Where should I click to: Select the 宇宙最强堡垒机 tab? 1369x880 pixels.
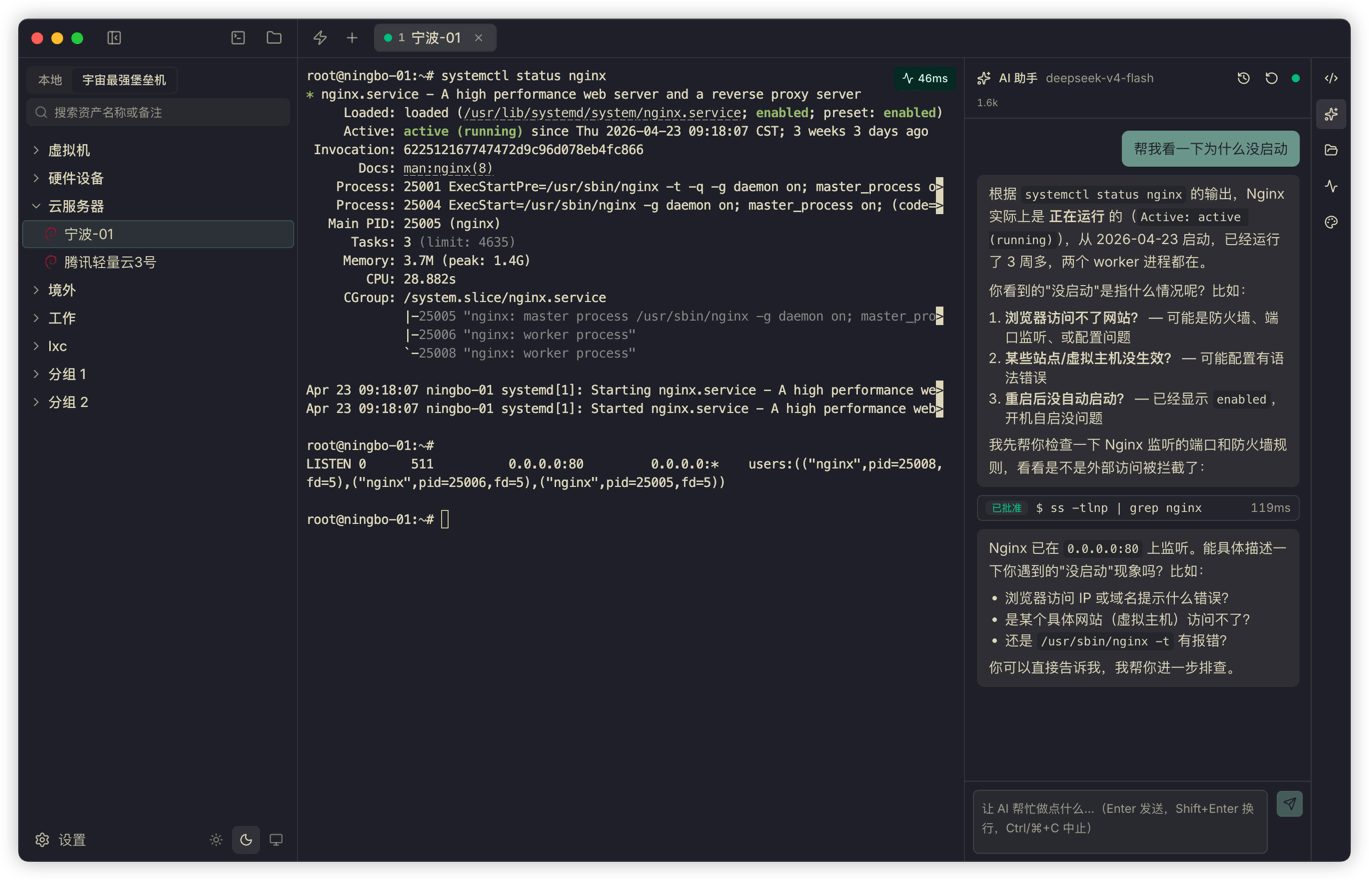[x=124, y=80]
